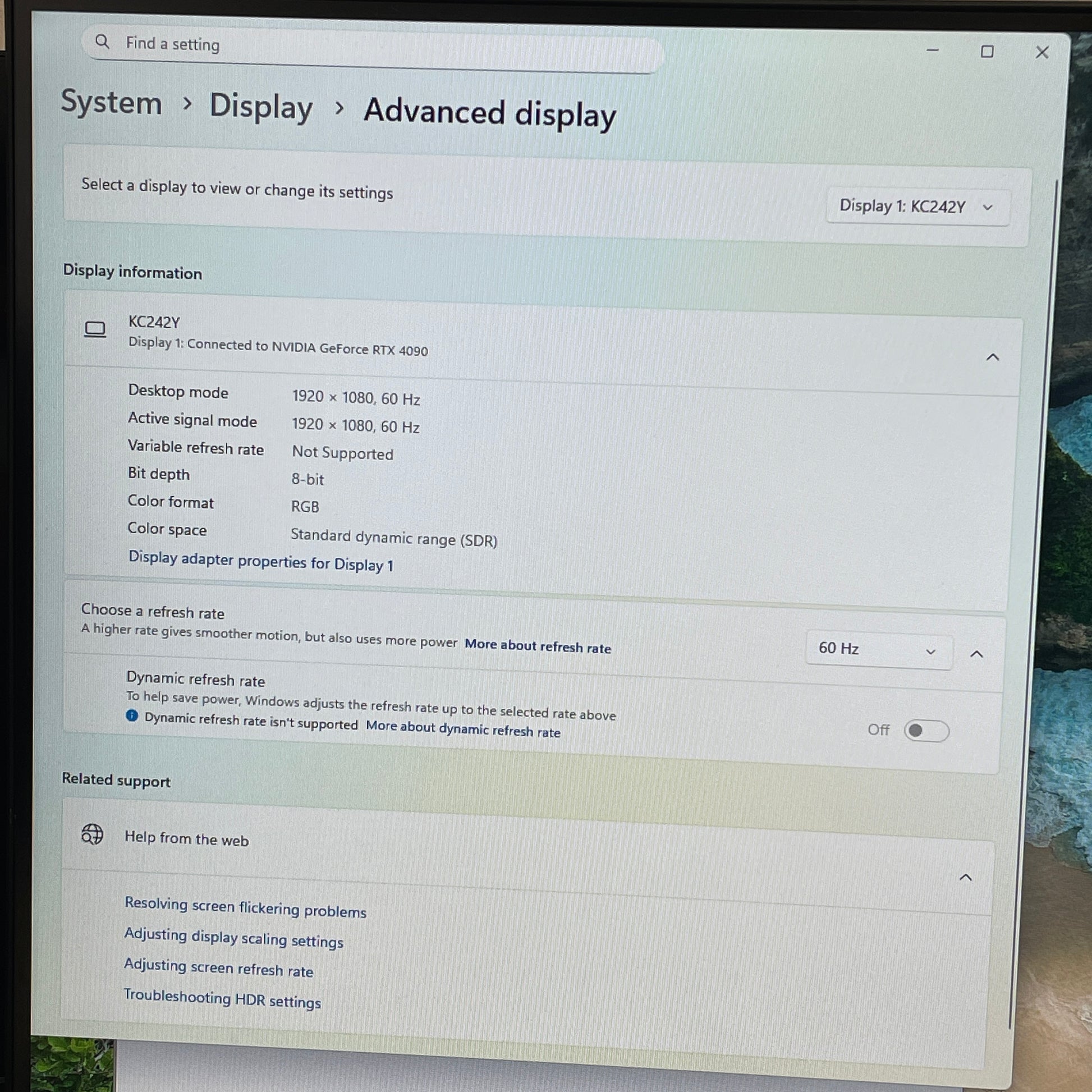Toggle the Dynamic refresh rate switch
Screen dimensions: 1092x1092
pos(926,730)
